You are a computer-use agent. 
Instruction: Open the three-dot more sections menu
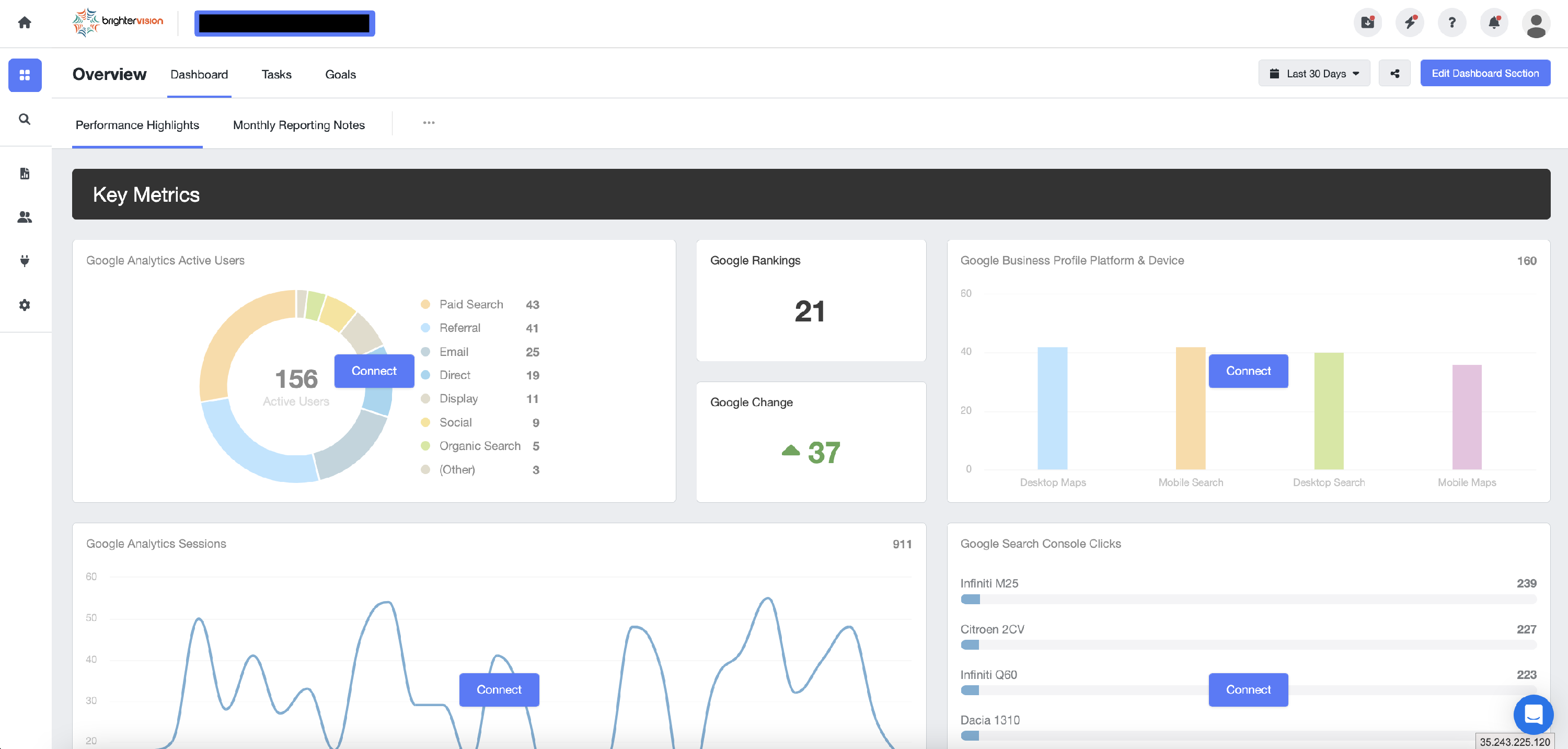point(429,123)
